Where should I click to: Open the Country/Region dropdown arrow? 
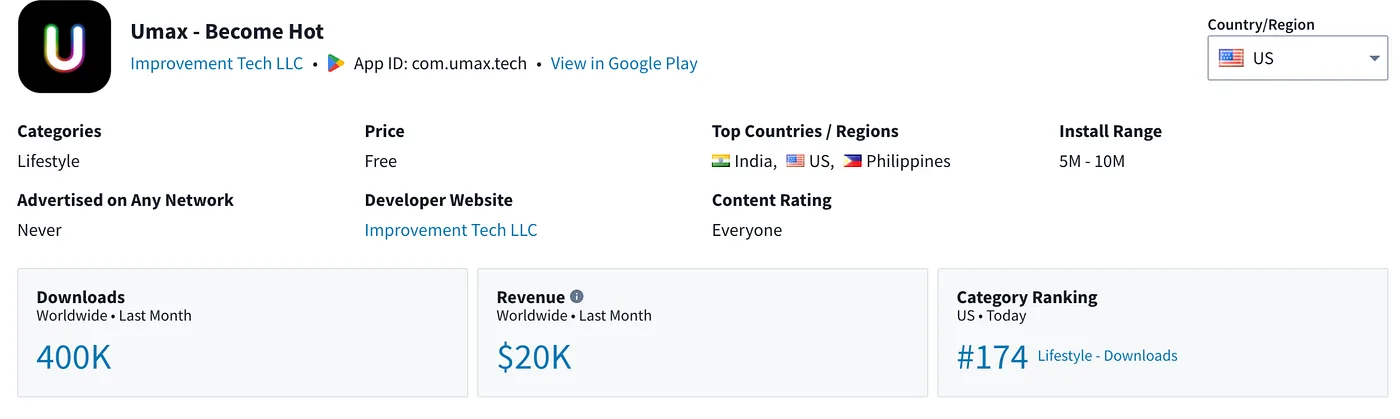click(x=1374, y=58)
